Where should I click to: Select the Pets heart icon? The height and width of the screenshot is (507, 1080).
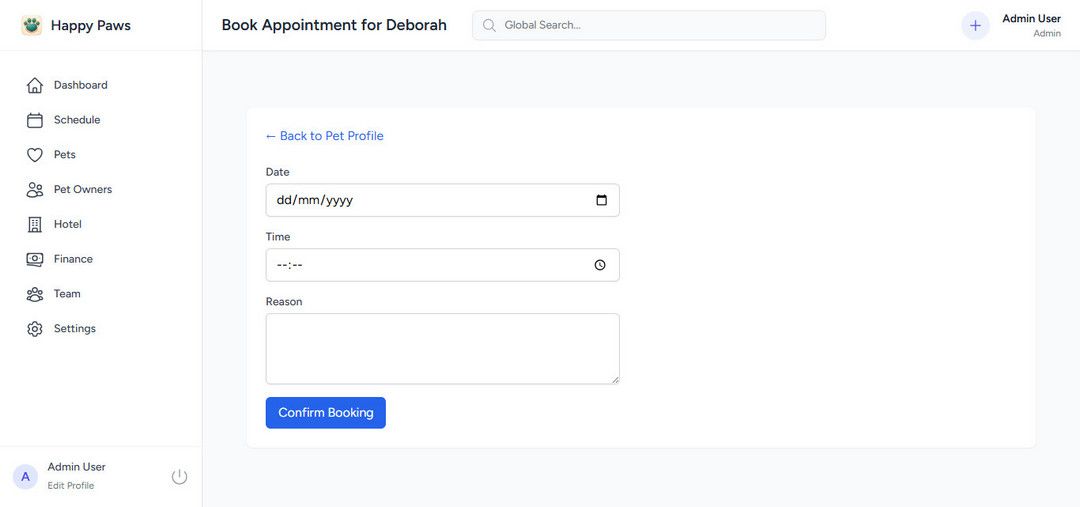click(35, 155)
